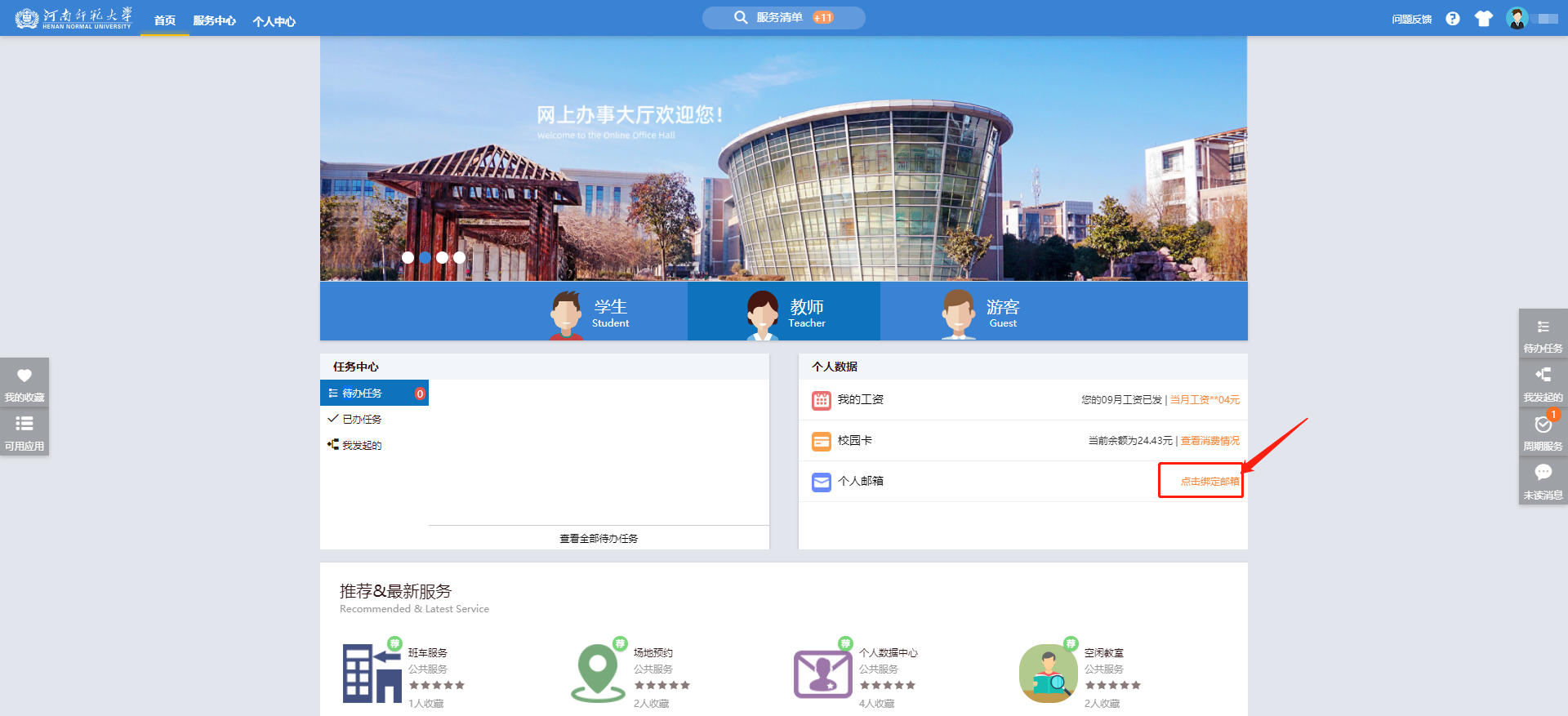Click the help question mark icon

tap(1452, 18)
